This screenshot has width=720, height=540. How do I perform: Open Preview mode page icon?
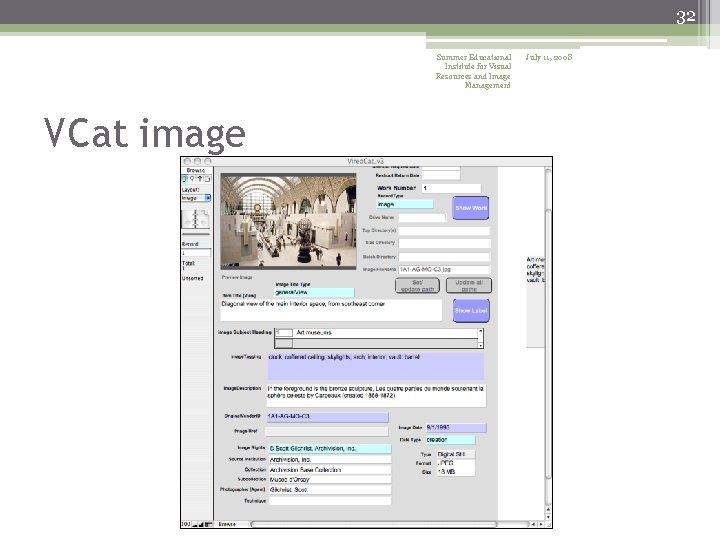coord(208,179)
